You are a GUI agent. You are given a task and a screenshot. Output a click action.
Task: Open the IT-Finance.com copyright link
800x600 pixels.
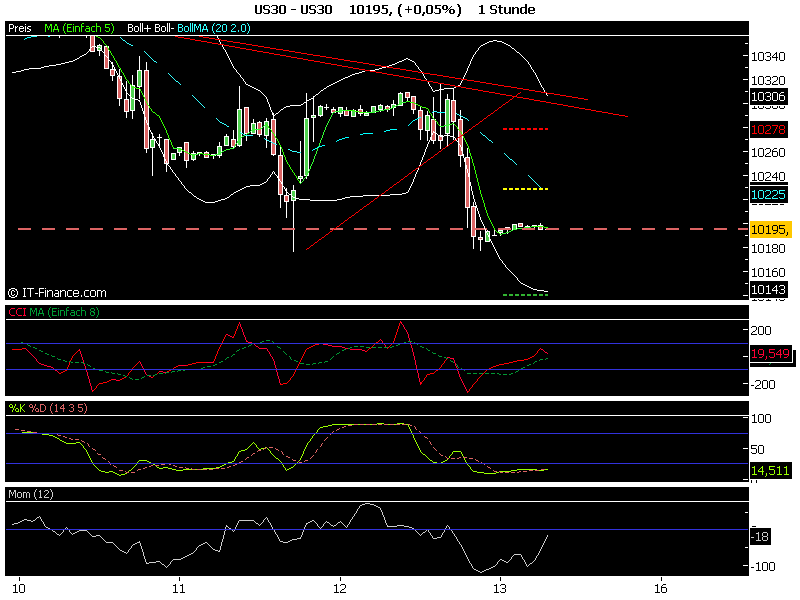click(x=57, y=293)
